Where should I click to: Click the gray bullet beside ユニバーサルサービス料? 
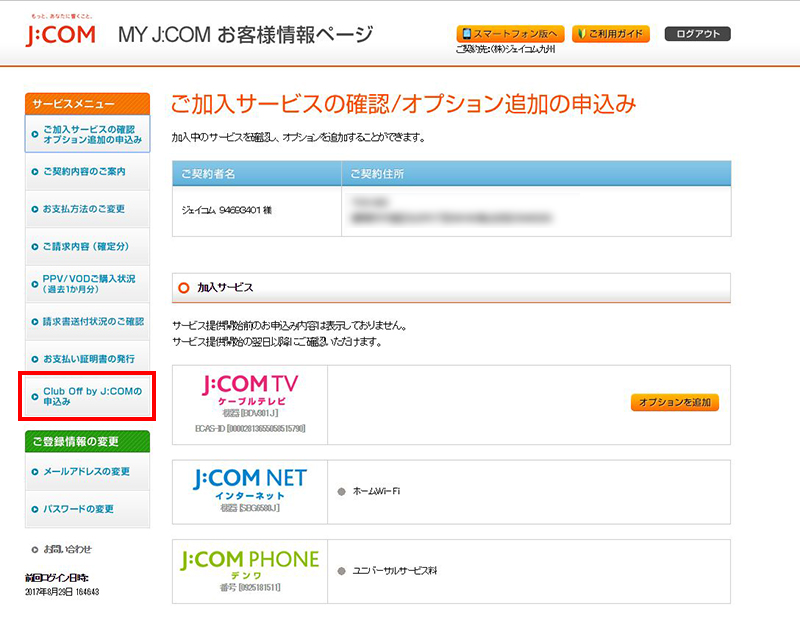point(341,571)
